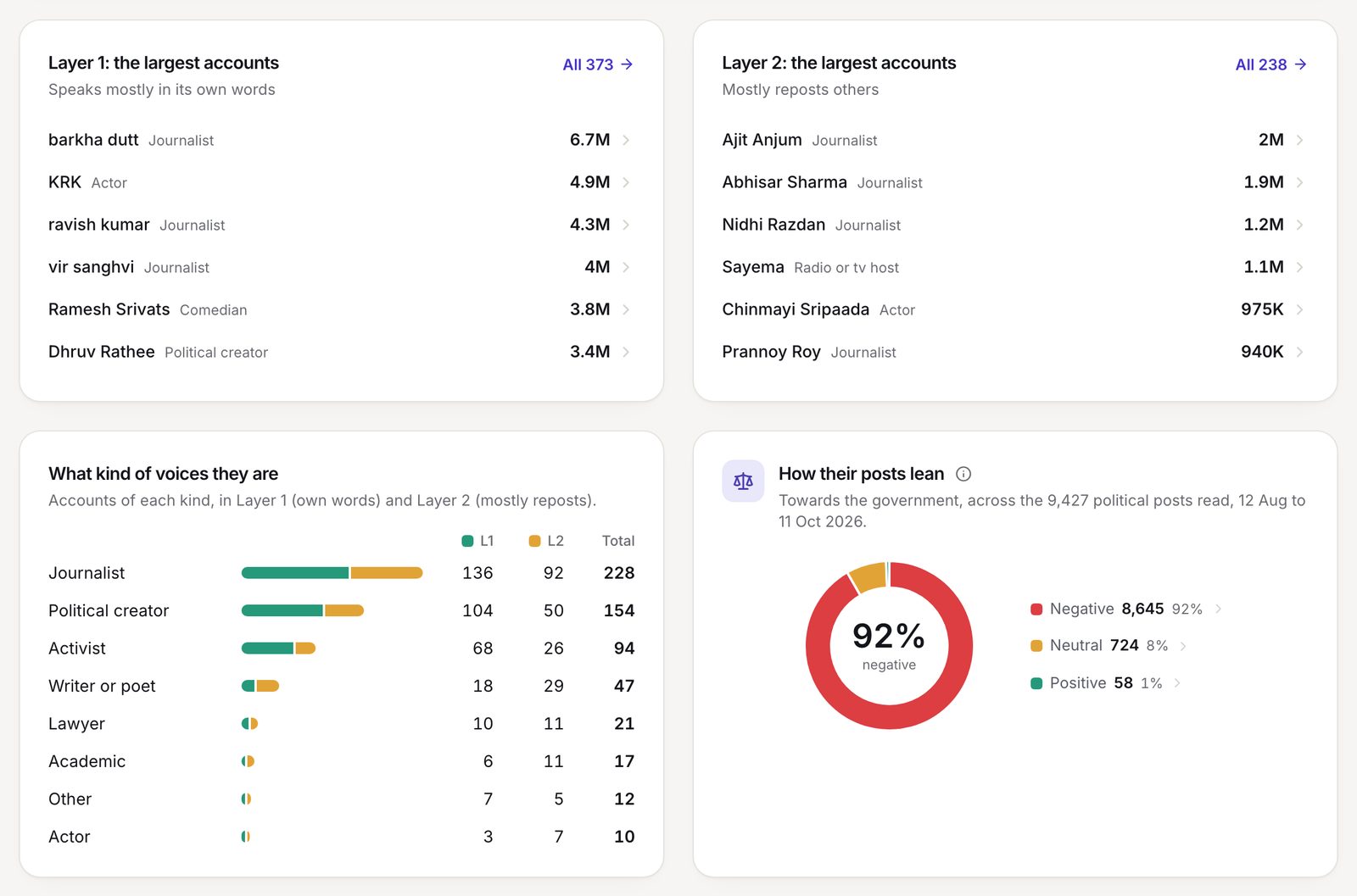1357x896 pixels.
Task: Click the orange L2 legend marker
Action: coord(534,541)
